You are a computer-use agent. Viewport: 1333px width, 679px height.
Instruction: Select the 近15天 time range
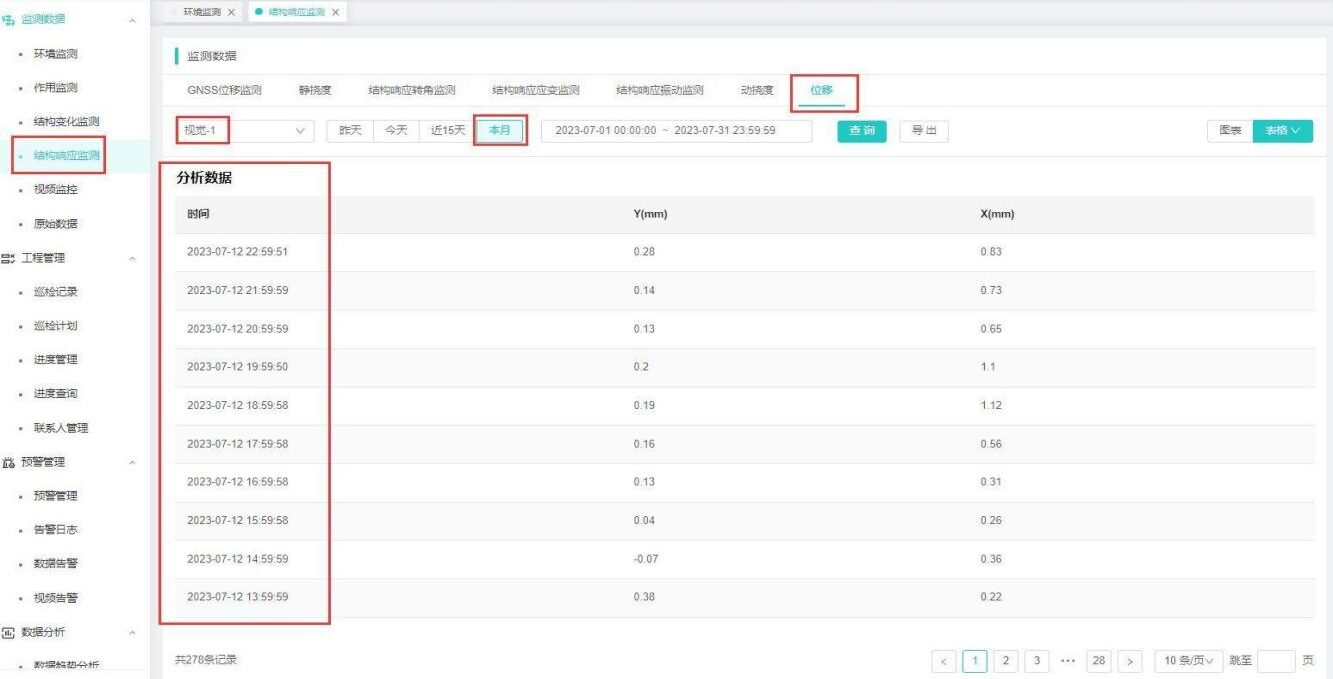[447, 132]
